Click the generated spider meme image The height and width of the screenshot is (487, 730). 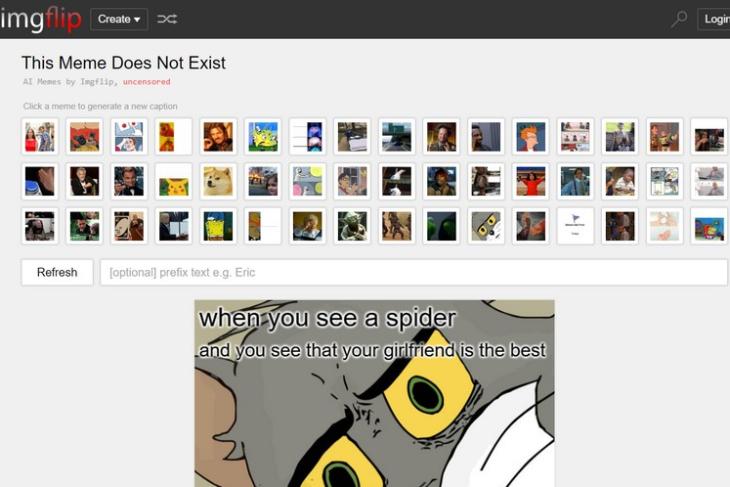tap(374, 393)
